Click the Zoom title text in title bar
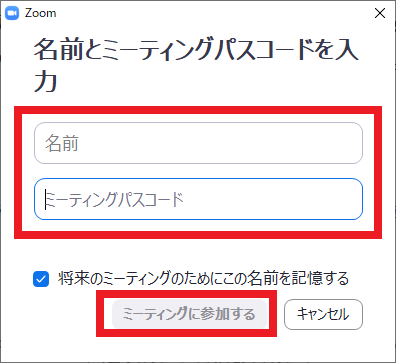 tap(40, 13)
